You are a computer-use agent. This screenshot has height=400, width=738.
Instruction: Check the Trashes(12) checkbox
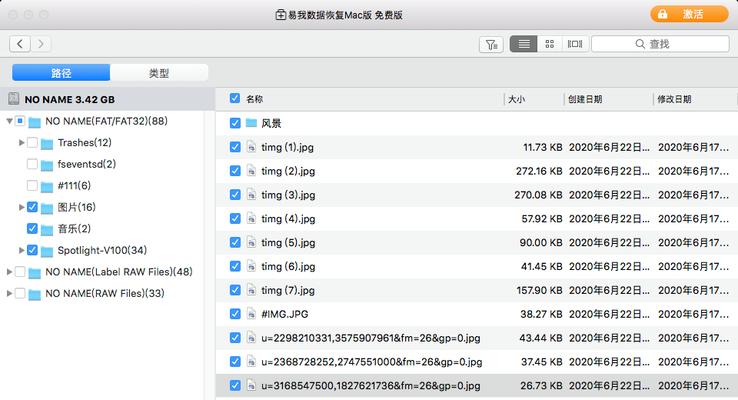coord(32,142)
